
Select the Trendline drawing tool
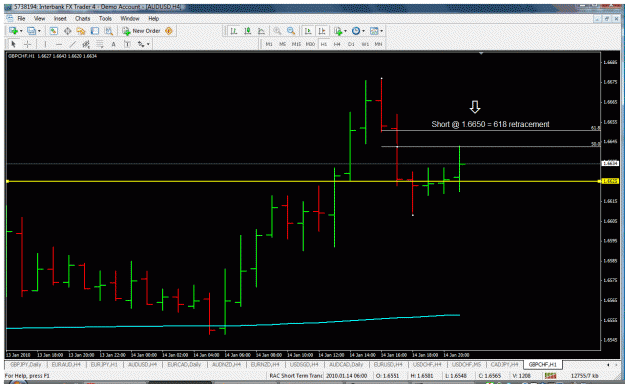click(x=73, y=44)
